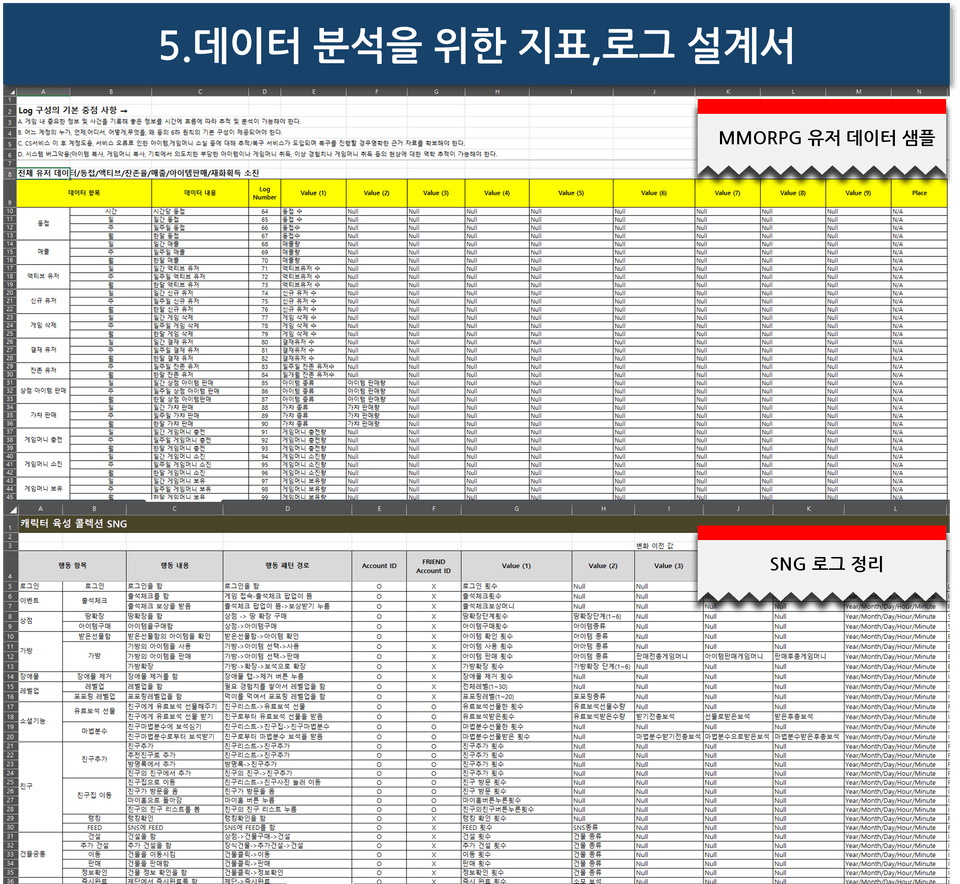The height and width of the screenshot is (884, 960).
Task: Click the yellow '데이터 내용' header cell
Action: click(200, 193)
